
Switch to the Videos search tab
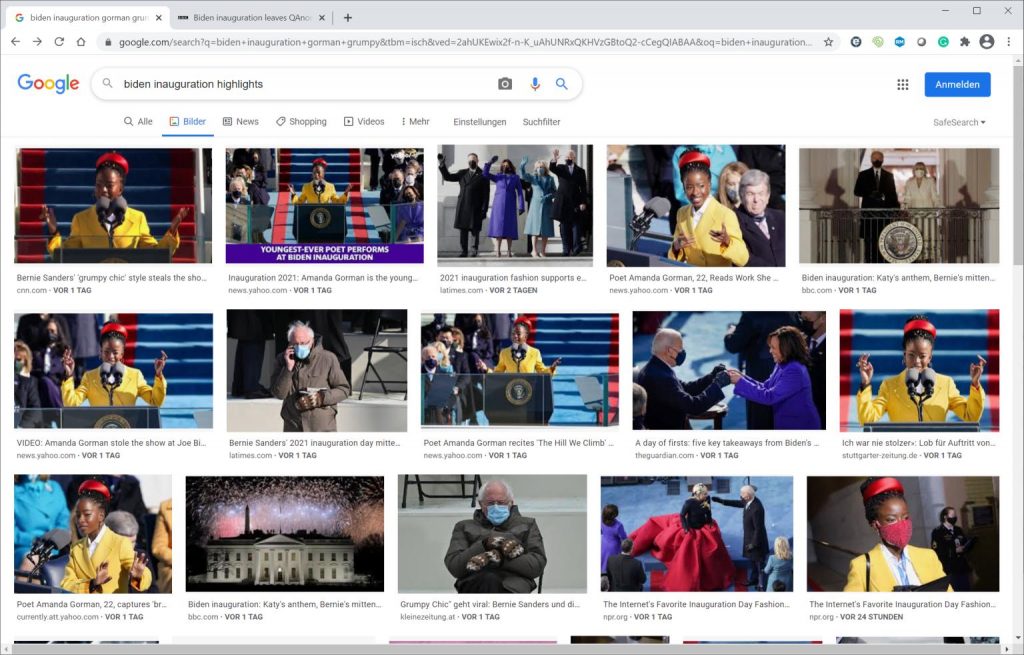point(364,122)
